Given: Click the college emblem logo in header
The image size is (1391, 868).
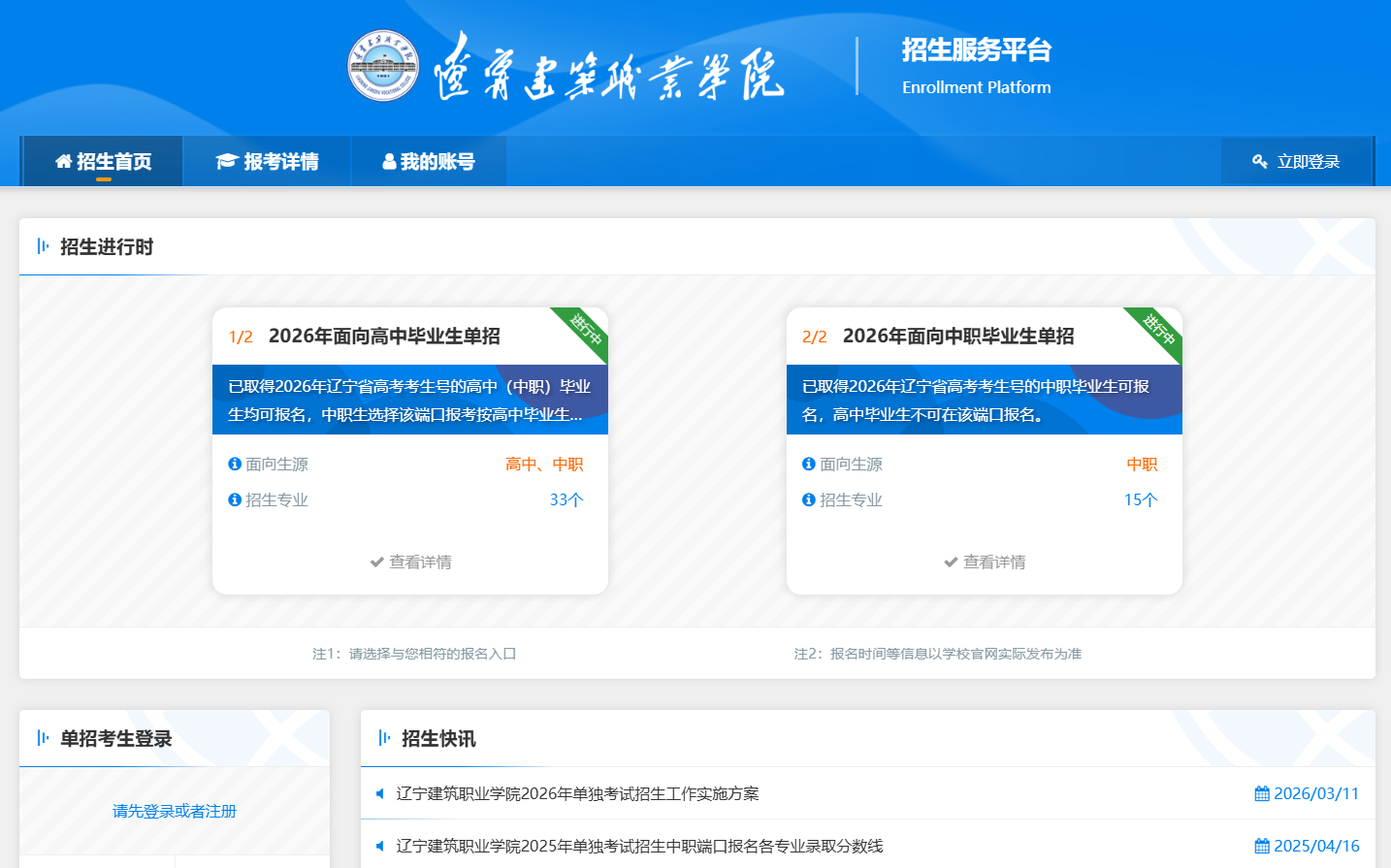Looking at the screenshot, I should 383,66.
